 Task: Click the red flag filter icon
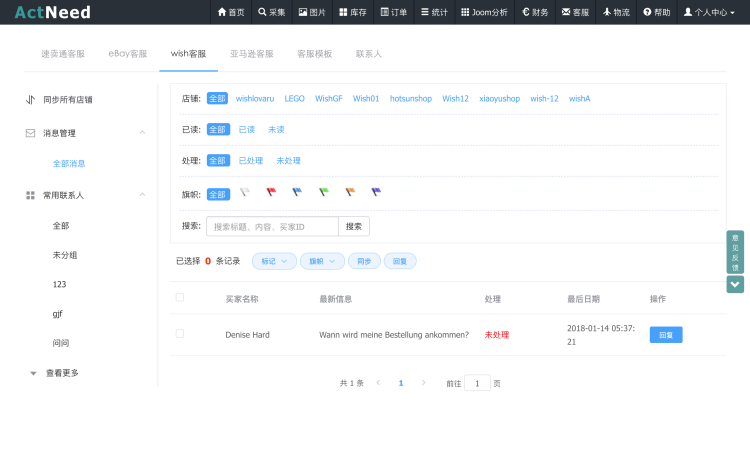[x=270, y=192]
